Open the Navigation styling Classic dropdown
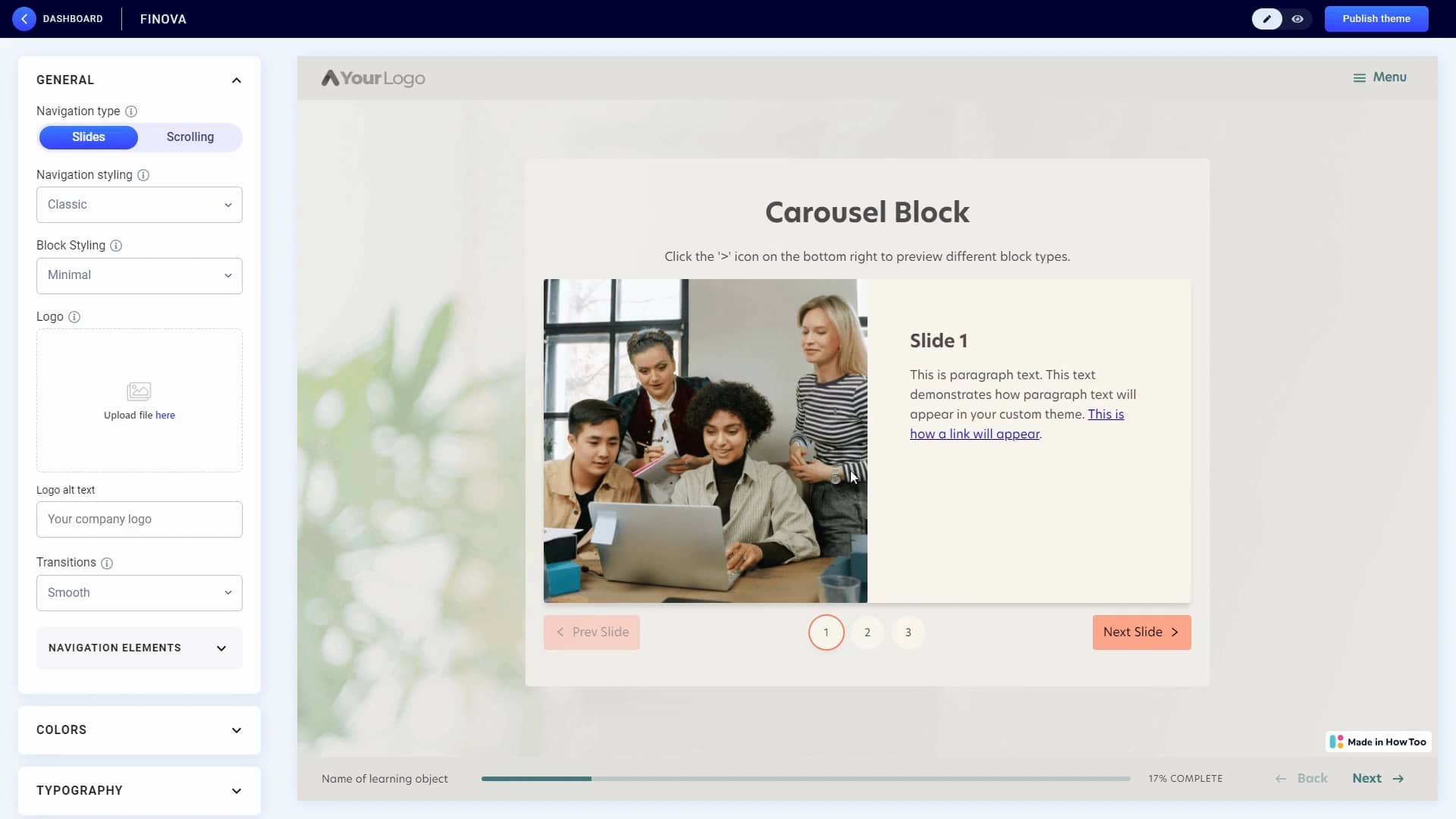The image size is (1456, 819). 139,205
